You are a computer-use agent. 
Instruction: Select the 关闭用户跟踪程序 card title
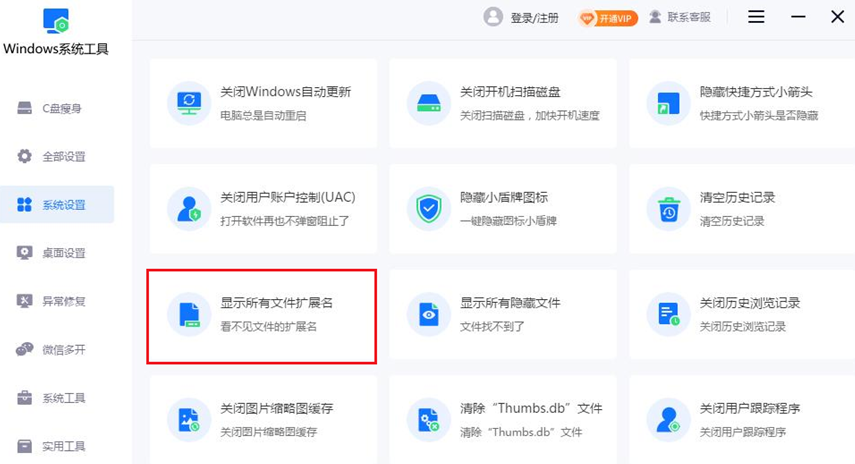click(750, 408)
